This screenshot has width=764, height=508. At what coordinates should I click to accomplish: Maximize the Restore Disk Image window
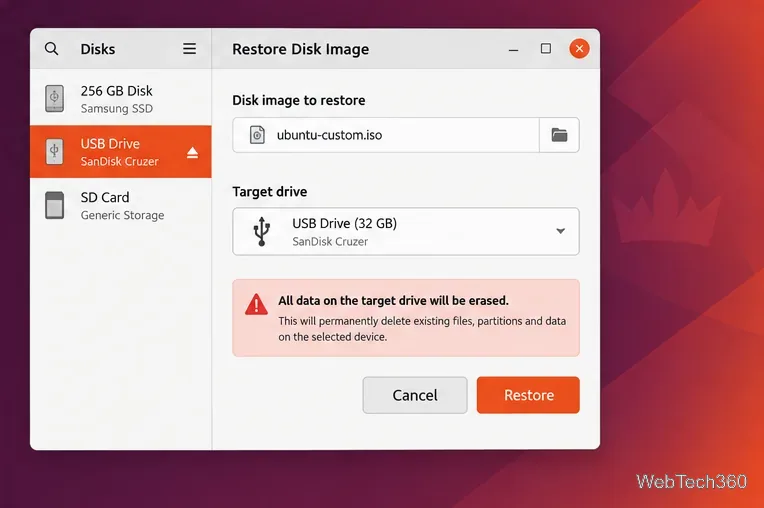(546, 49)
